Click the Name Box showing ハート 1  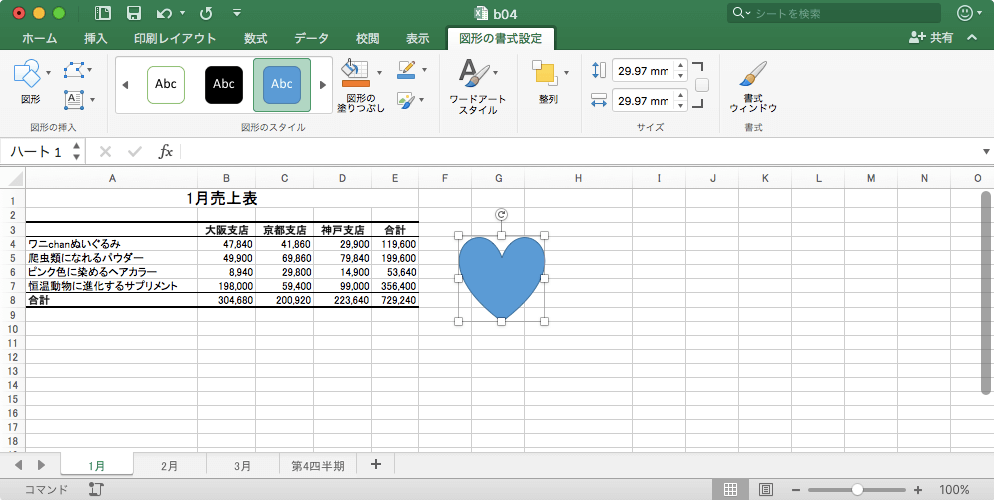tap(37, 151)
